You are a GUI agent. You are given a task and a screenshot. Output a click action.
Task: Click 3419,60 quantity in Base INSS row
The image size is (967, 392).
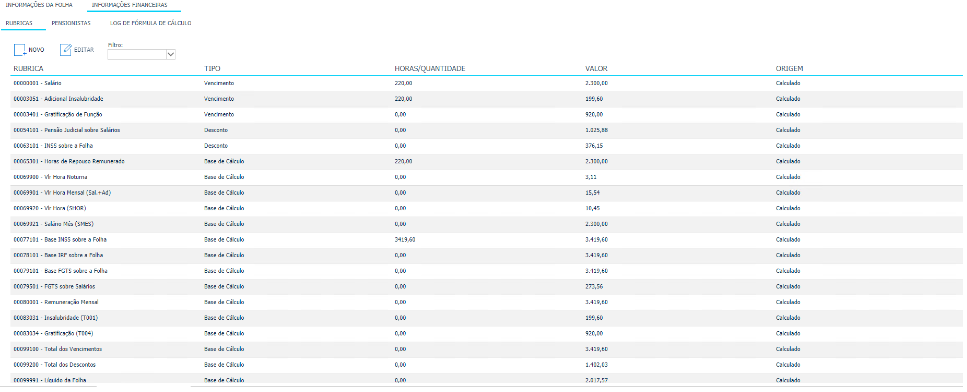(x=405, y=239)
